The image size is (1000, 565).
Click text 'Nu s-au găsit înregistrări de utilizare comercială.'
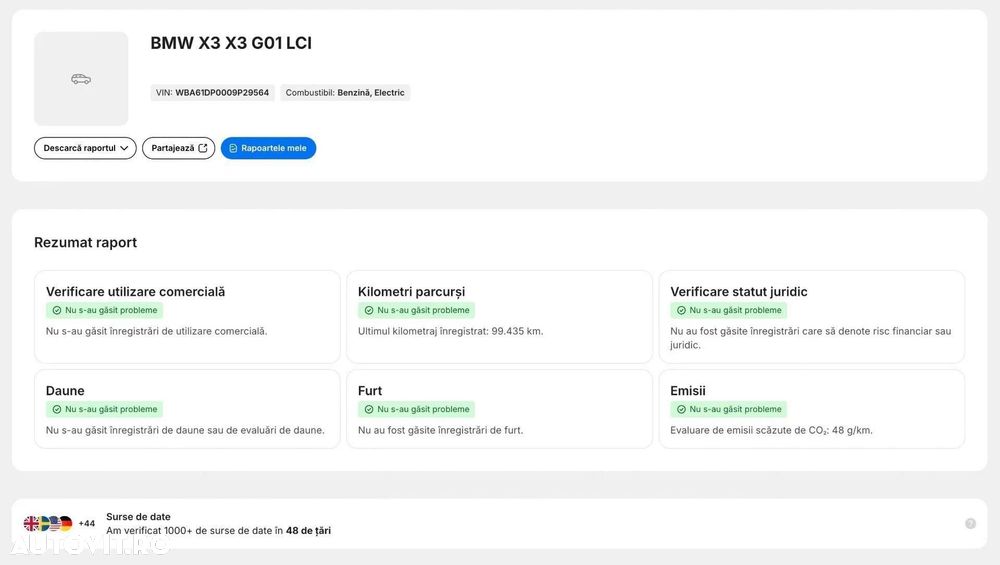point(156,331)
